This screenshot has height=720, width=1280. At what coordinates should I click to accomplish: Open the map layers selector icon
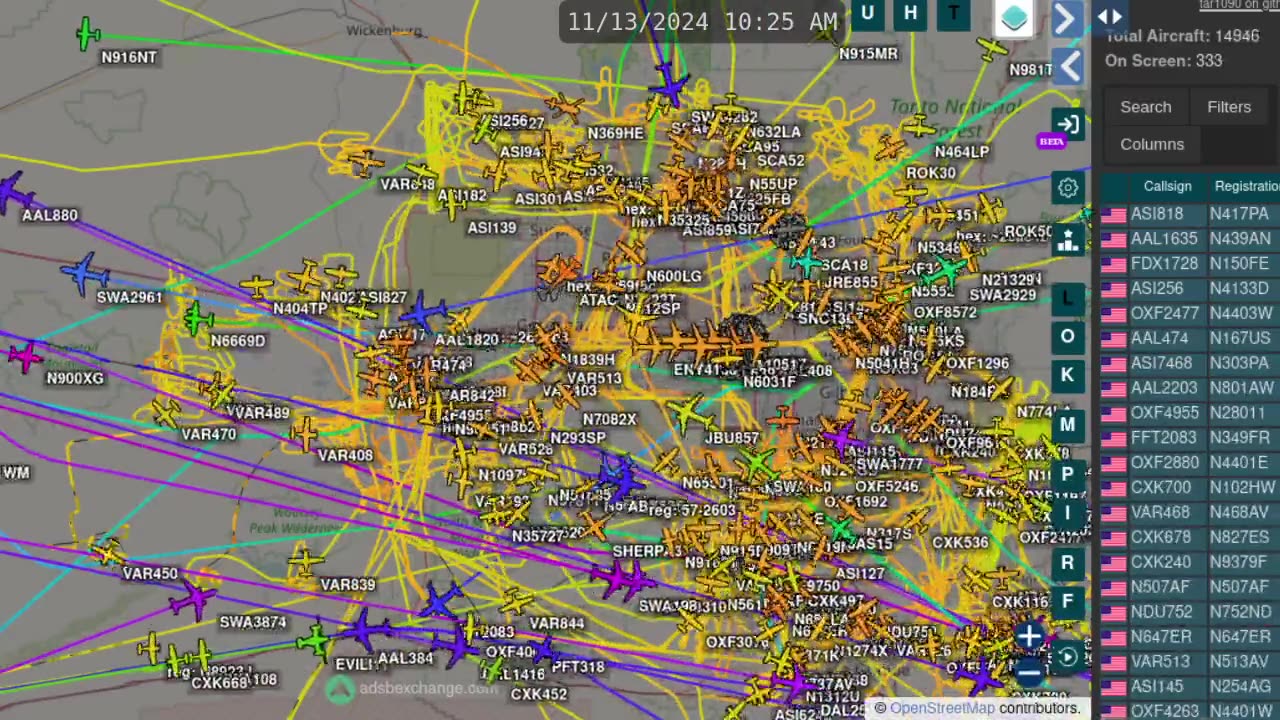1014,18
